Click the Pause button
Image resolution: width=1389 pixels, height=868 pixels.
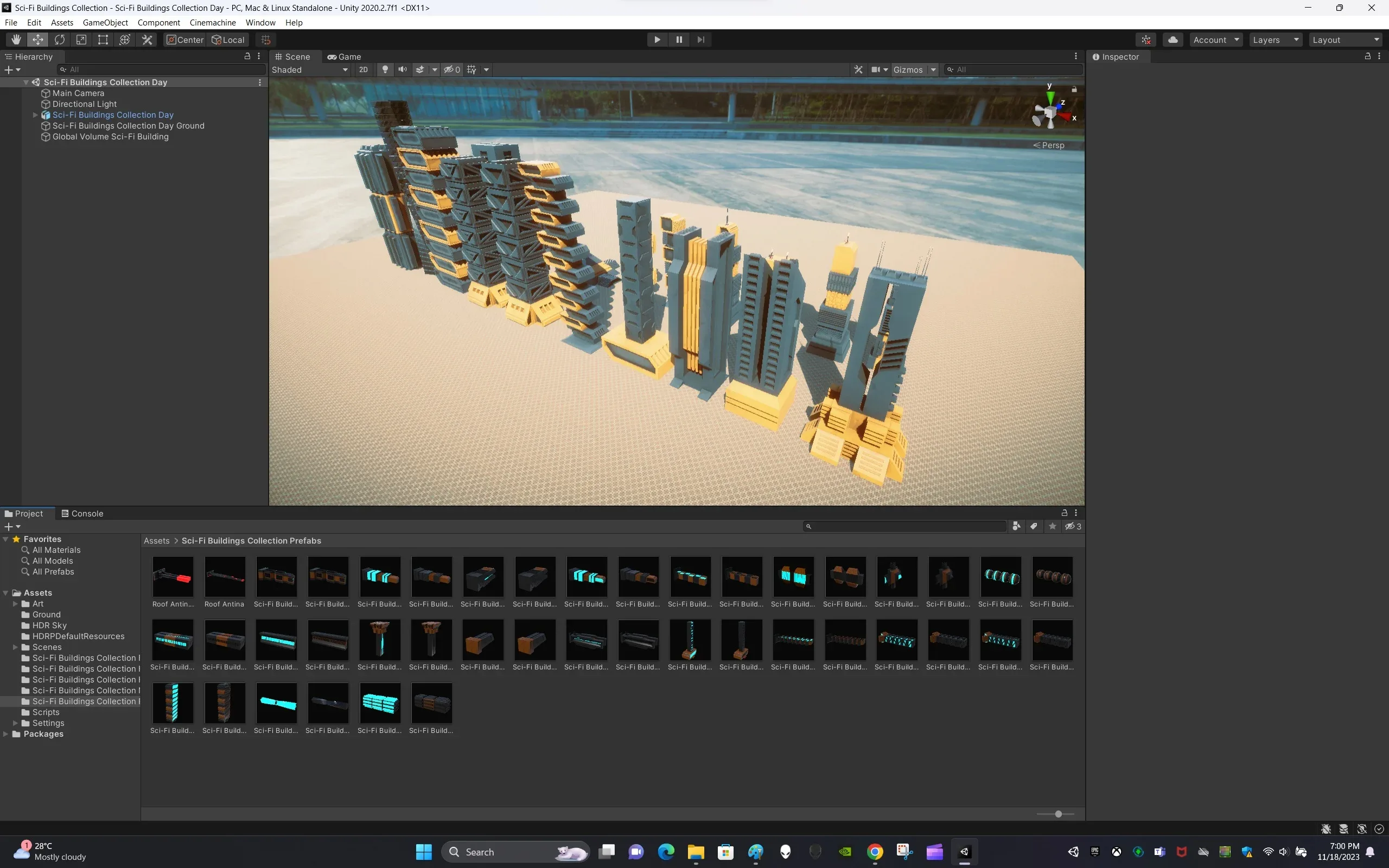679,40
